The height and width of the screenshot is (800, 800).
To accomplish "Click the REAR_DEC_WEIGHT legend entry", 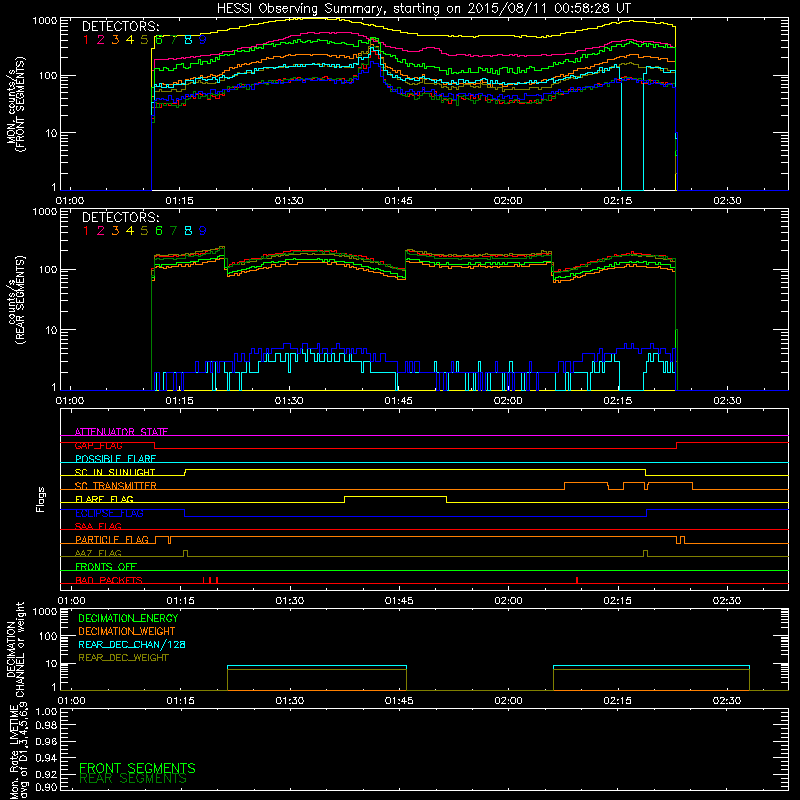I will click(123, 658).
